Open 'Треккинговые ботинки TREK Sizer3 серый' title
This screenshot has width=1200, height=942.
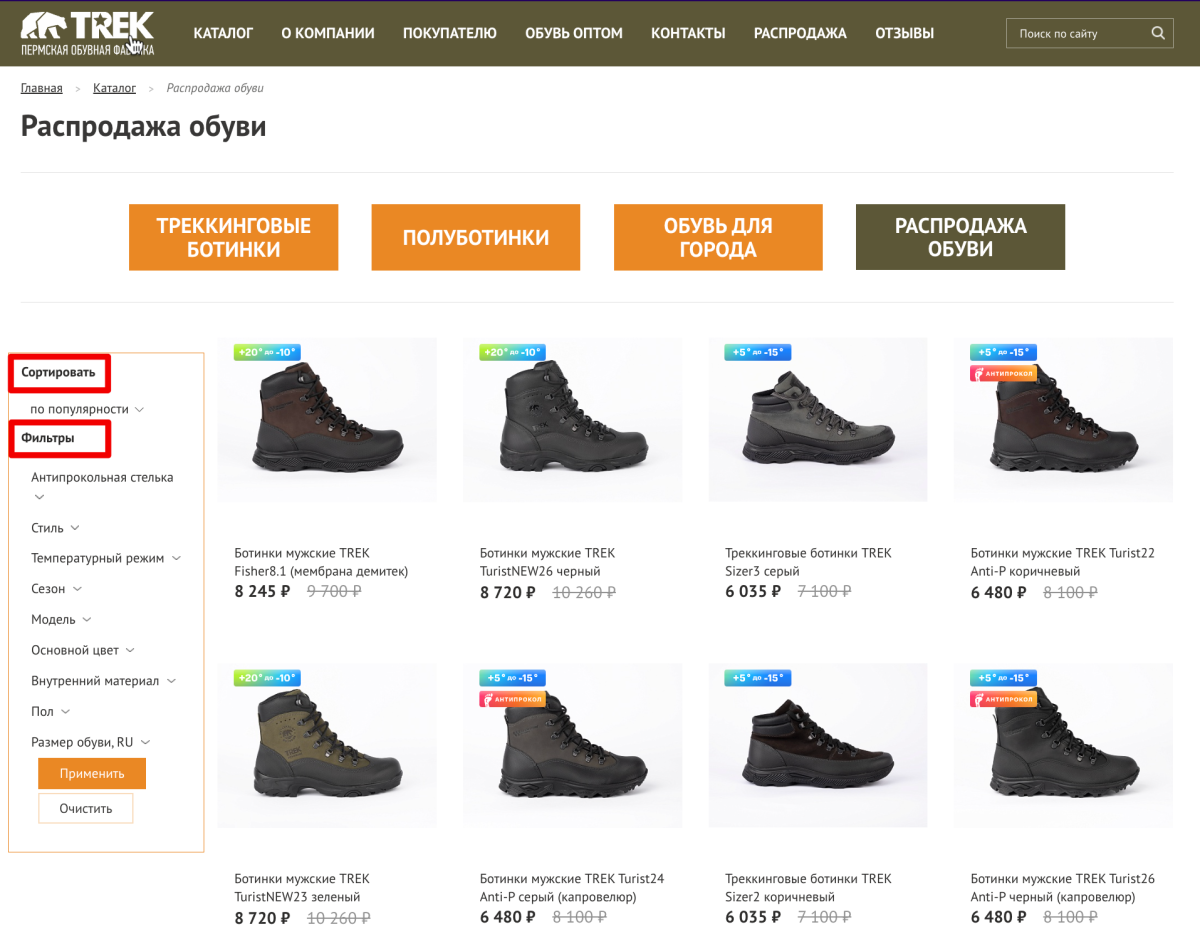(x=808, y=562)
